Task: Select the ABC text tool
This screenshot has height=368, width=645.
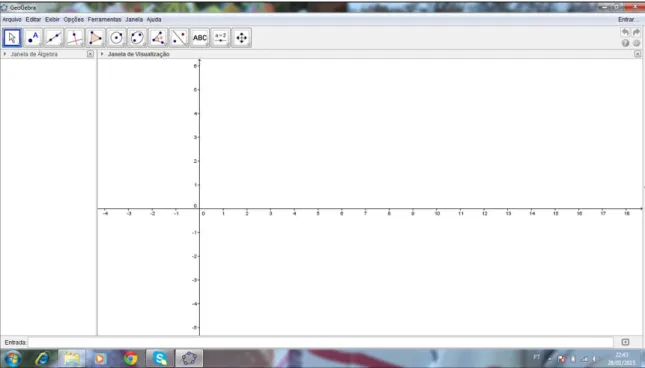Action: [x=200, y=38]
